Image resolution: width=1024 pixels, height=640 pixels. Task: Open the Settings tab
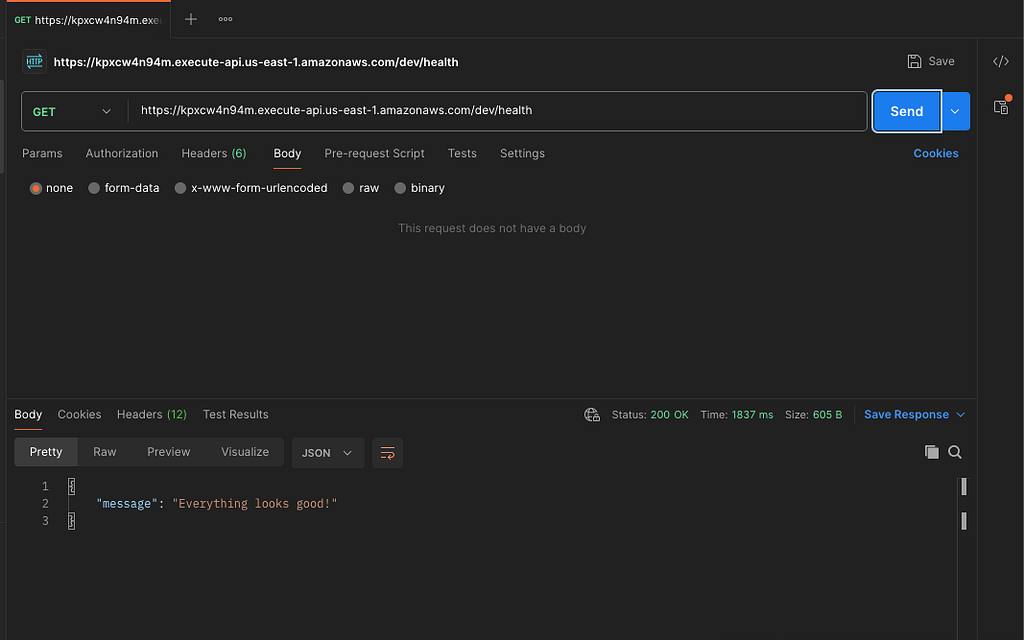coord(522,153)
